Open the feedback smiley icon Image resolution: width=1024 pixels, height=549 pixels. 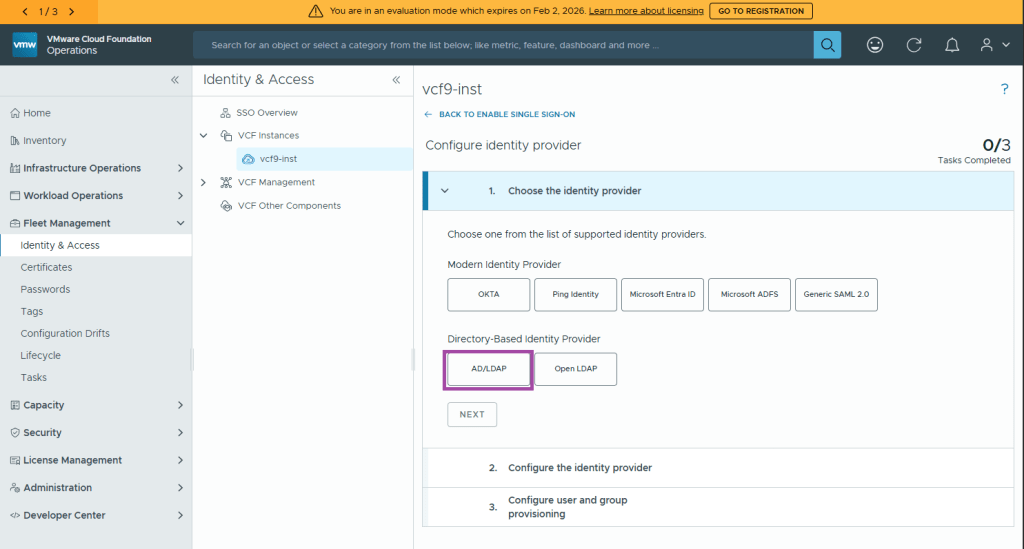(875, 45)
